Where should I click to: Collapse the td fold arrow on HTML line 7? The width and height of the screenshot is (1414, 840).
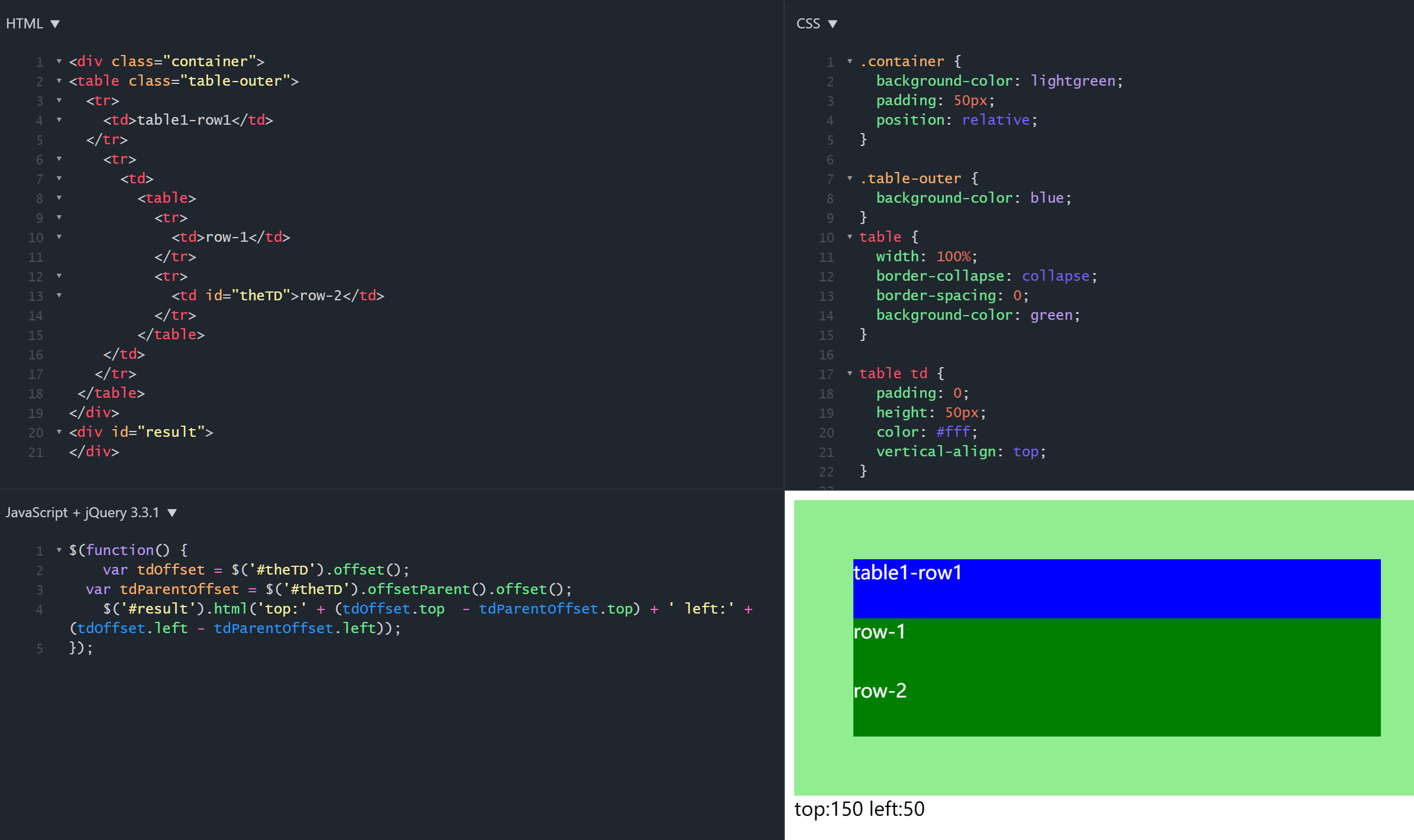59,179
